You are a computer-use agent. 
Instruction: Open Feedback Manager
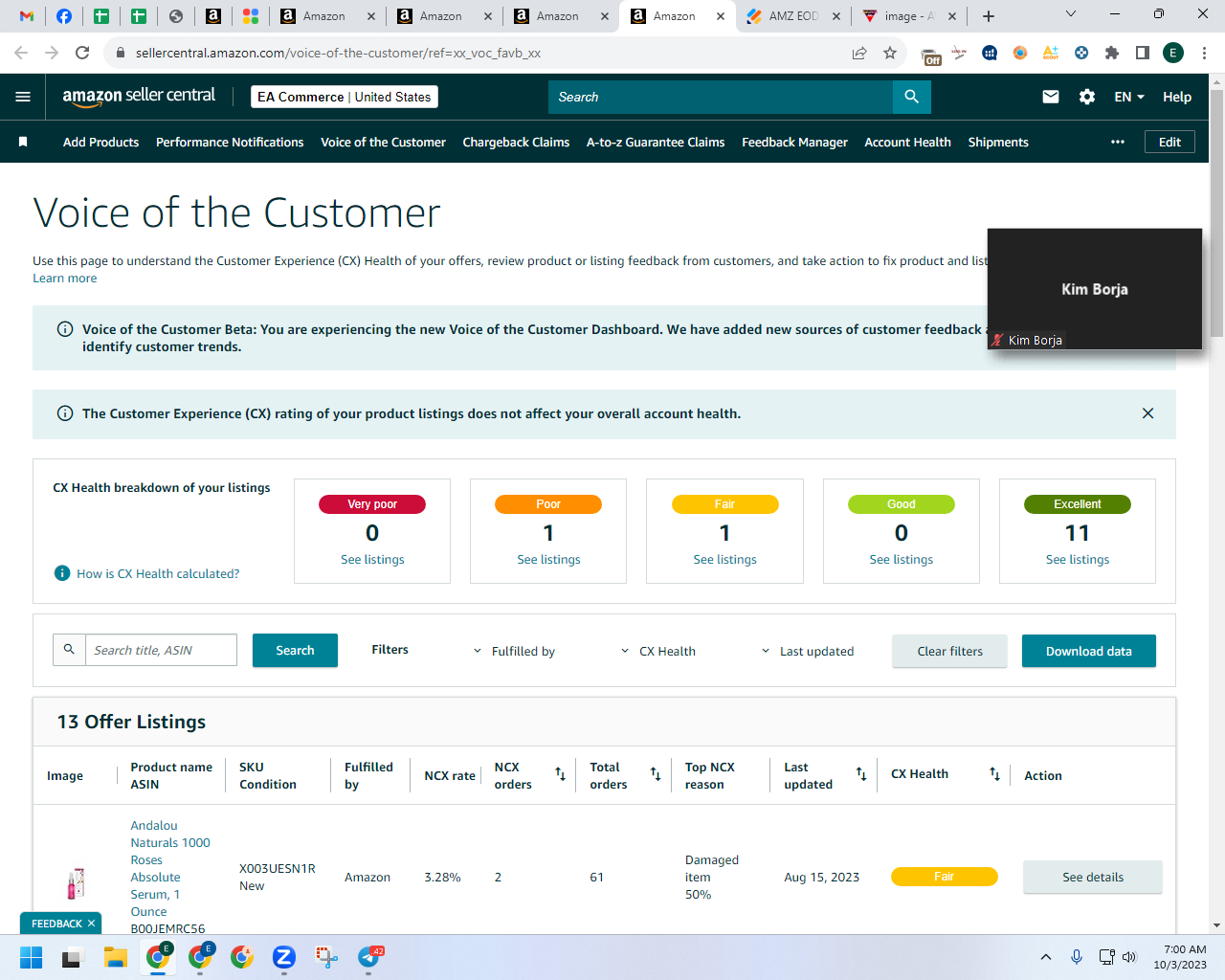coord(794,142)
